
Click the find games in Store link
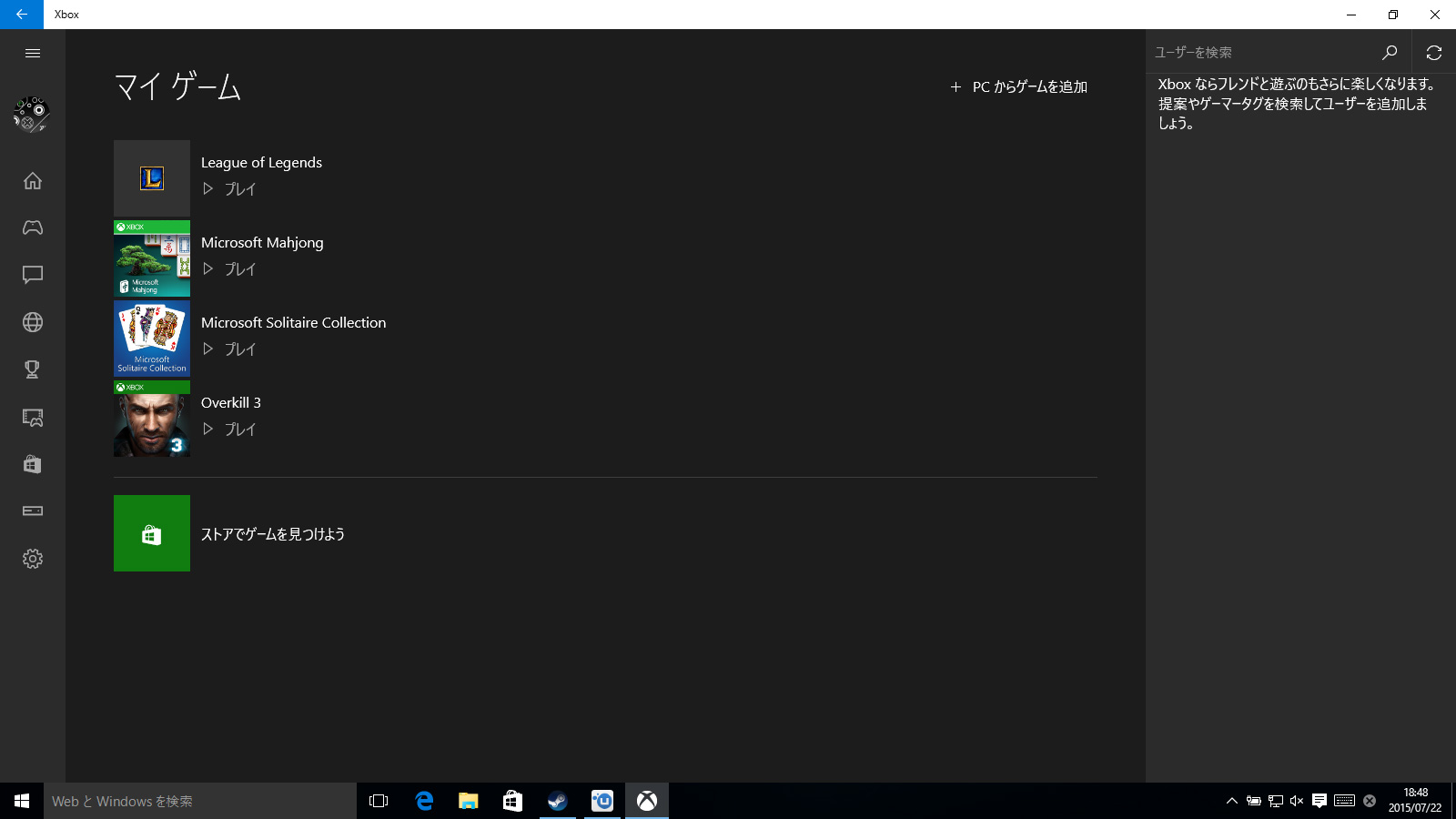tap(273, 534)
